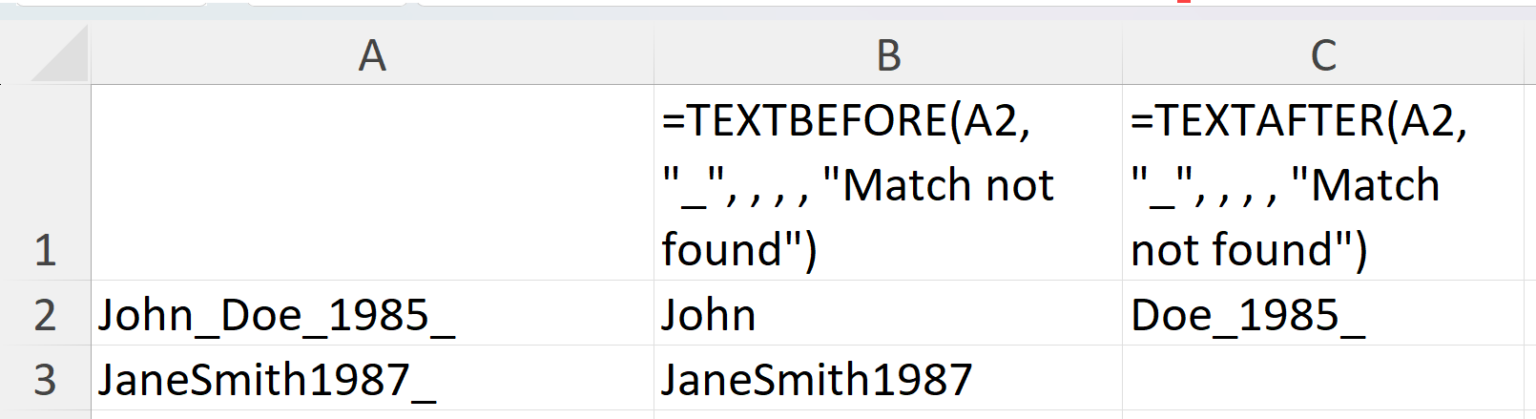Click the divider between column headers A and B
This screenshot has width=1536, height=419.
coord(654,56)
